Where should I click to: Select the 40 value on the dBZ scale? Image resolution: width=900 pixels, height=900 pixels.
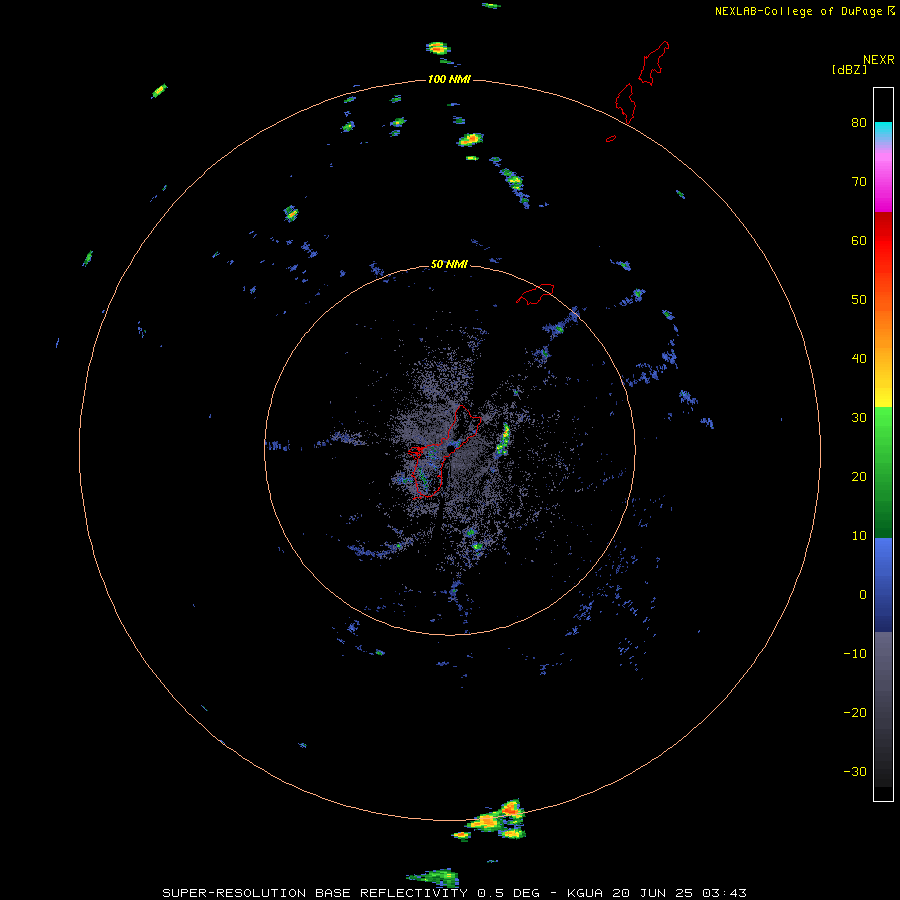[859, 359]
